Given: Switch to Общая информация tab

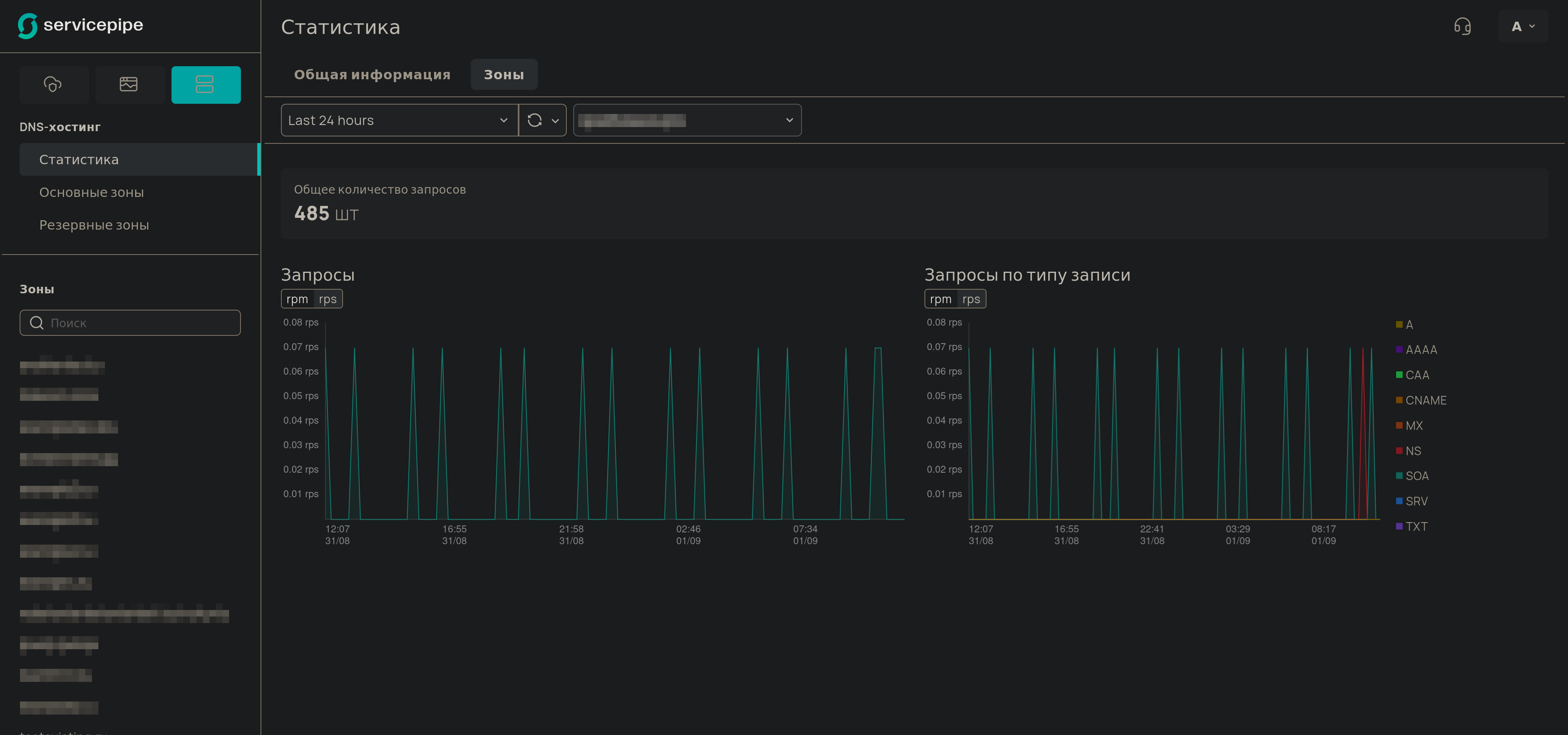Looking at the screenshot, I should pyautogui.click(x=372, y=74).
